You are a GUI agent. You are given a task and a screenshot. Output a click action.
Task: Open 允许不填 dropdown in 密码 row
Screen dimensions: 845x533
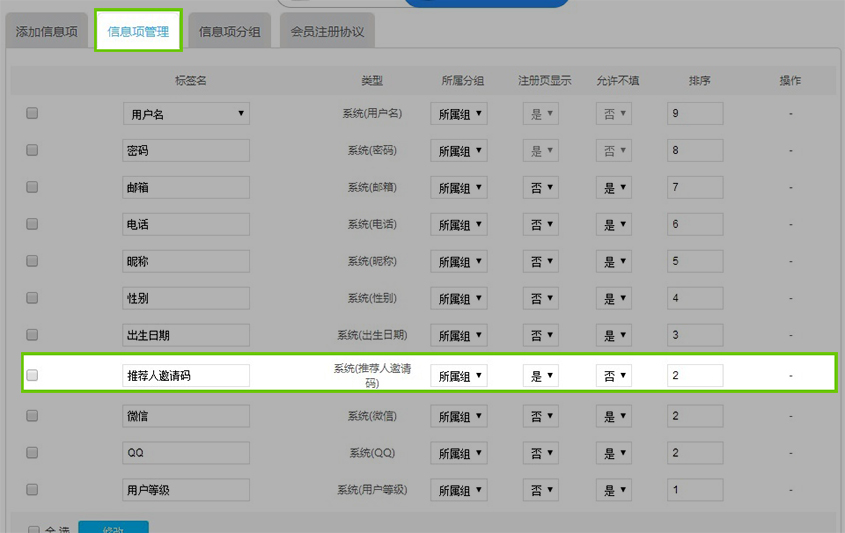click(614, 150)
